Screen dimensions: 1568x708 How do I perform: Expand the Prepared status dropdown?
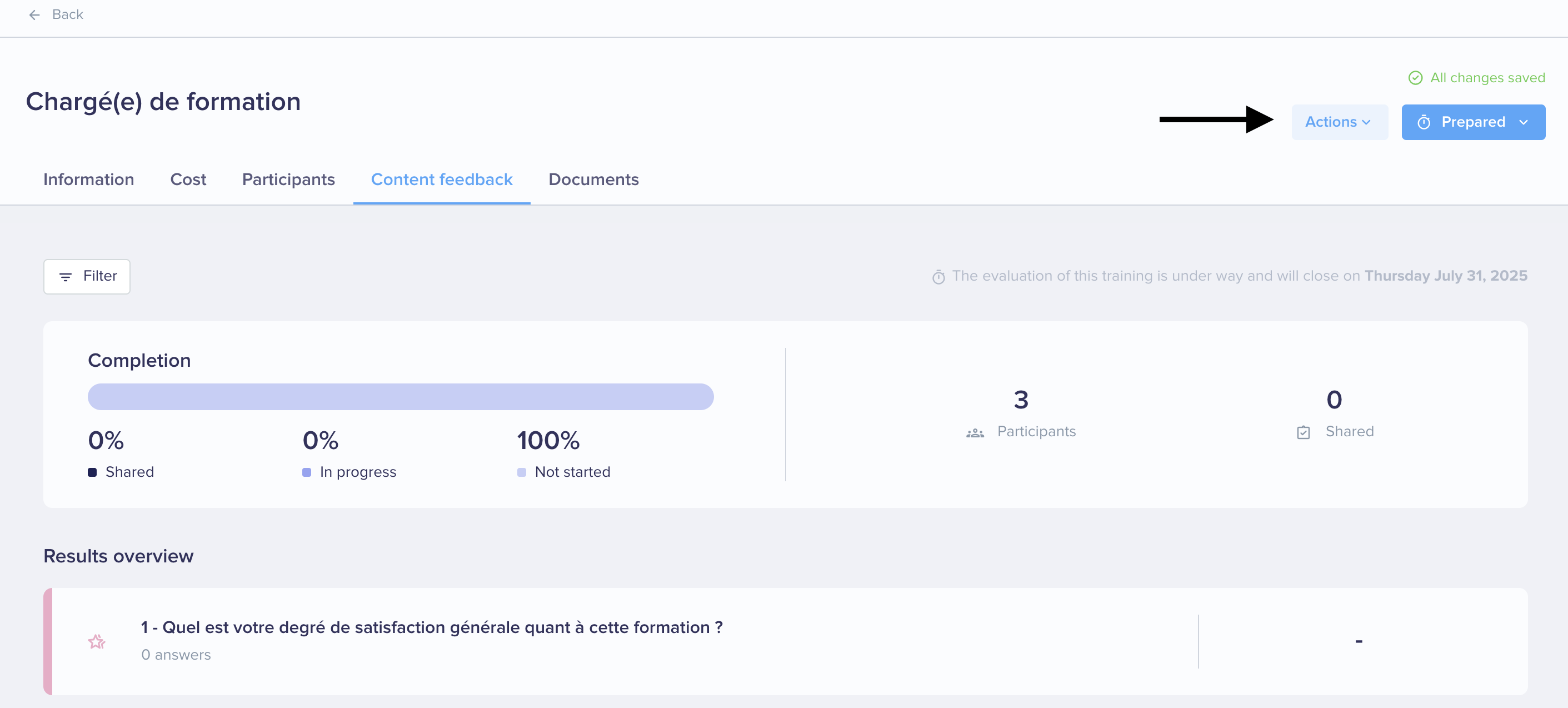[x=1473, y=122]
